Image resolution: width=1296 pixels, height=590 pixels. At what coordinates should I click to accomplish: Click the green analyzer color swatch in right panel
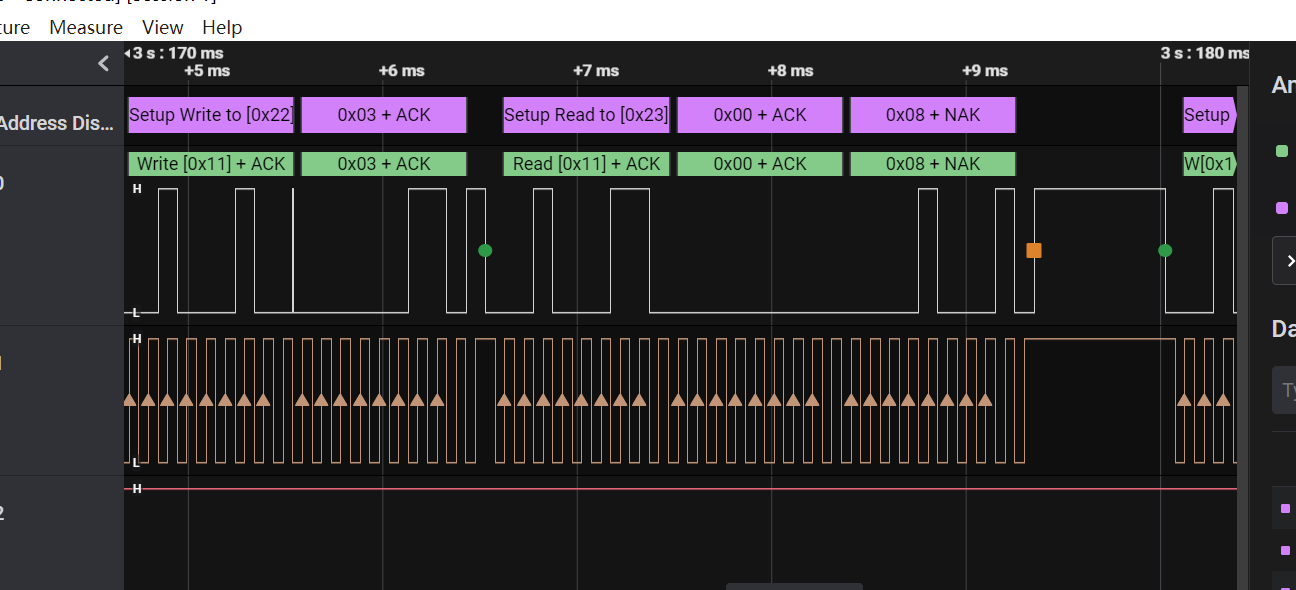point(1282,151)
